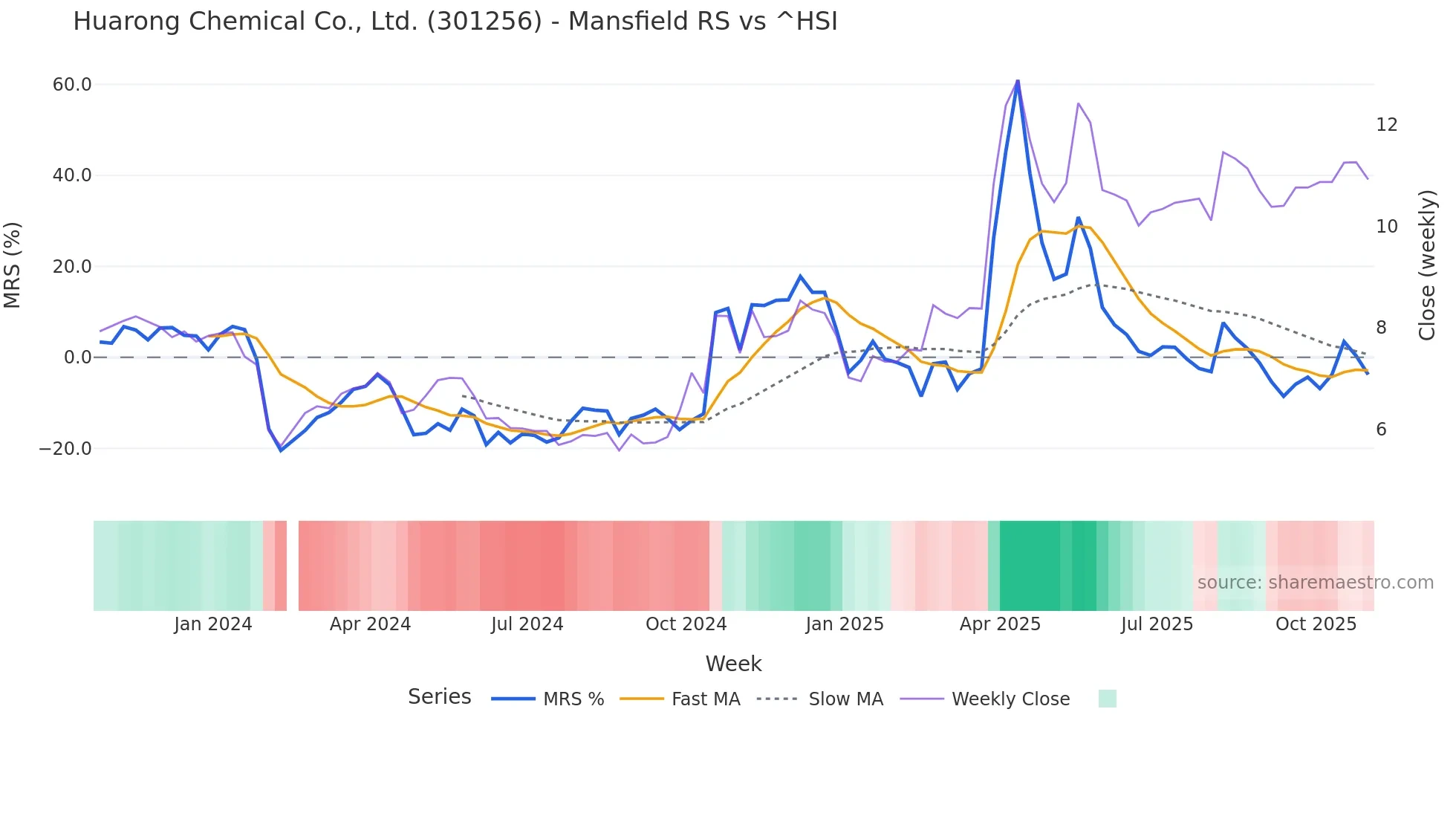Click the Jan 2024 x-axis label
The height and width of the screenshot is (819, 1456).
213,624
